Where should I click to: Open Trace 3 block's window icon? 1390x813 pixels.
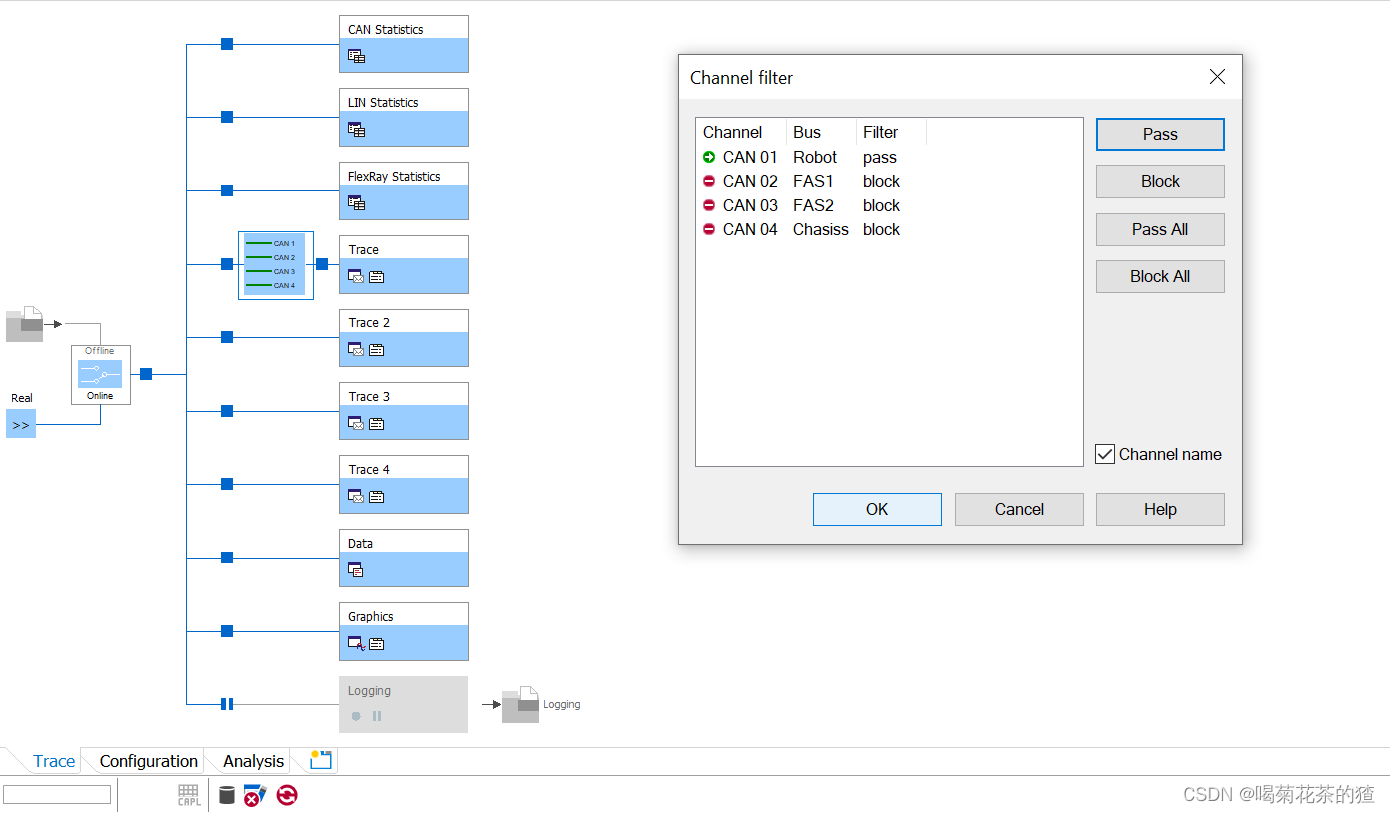click(x=356, y=423)
